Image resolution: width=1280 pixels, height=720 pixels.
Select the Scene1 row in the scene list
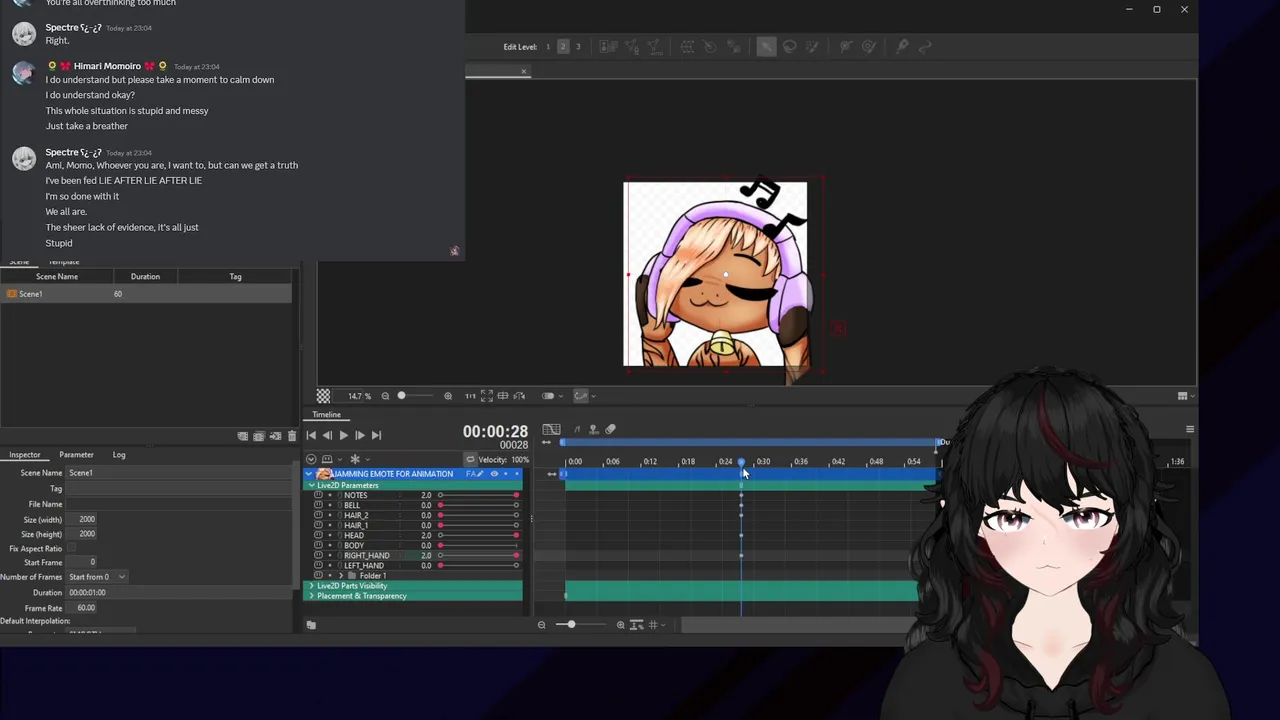point(146,294)
